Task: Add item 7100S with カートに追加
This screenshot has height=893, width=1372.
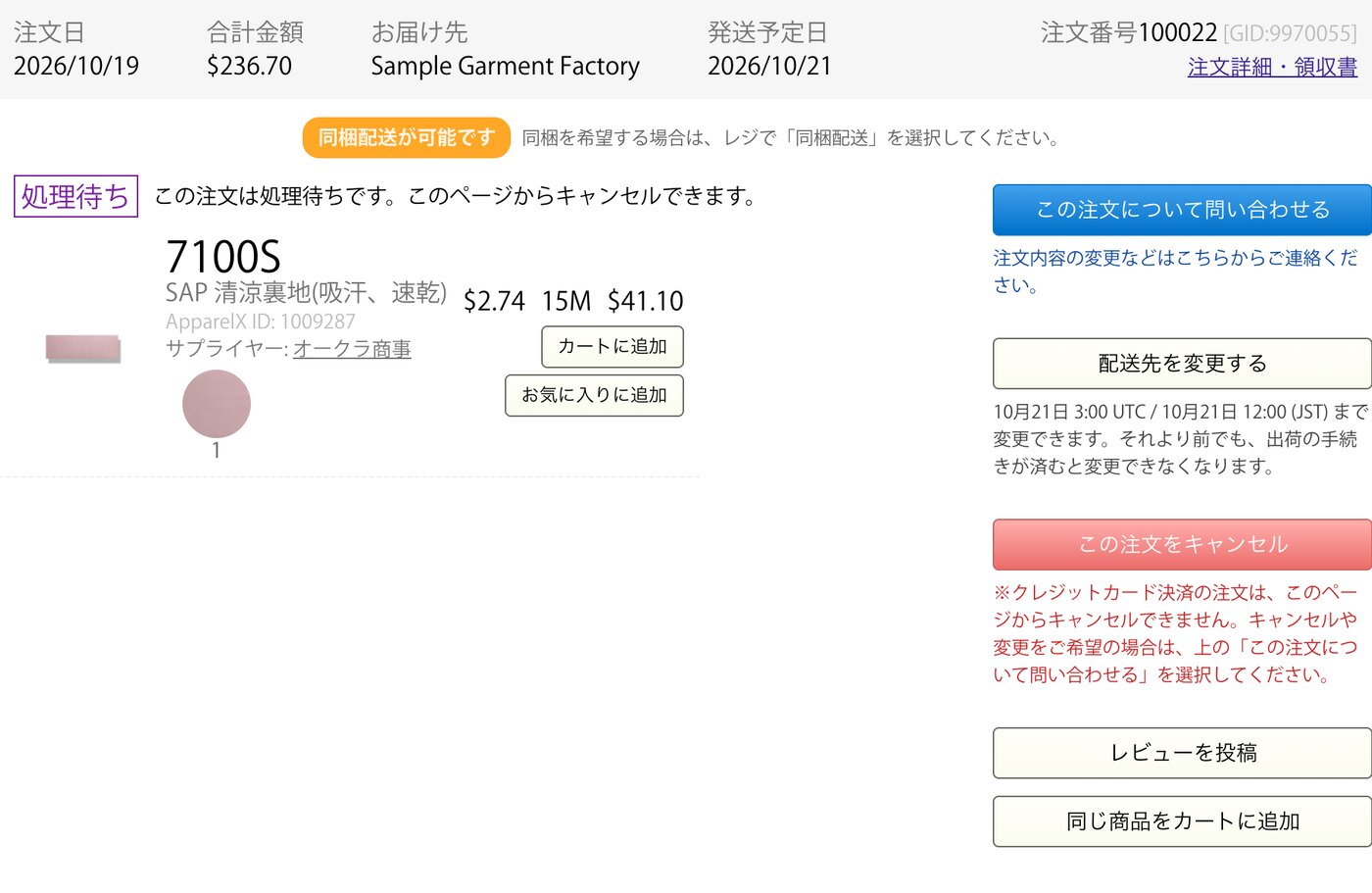Action: [612, 347]
